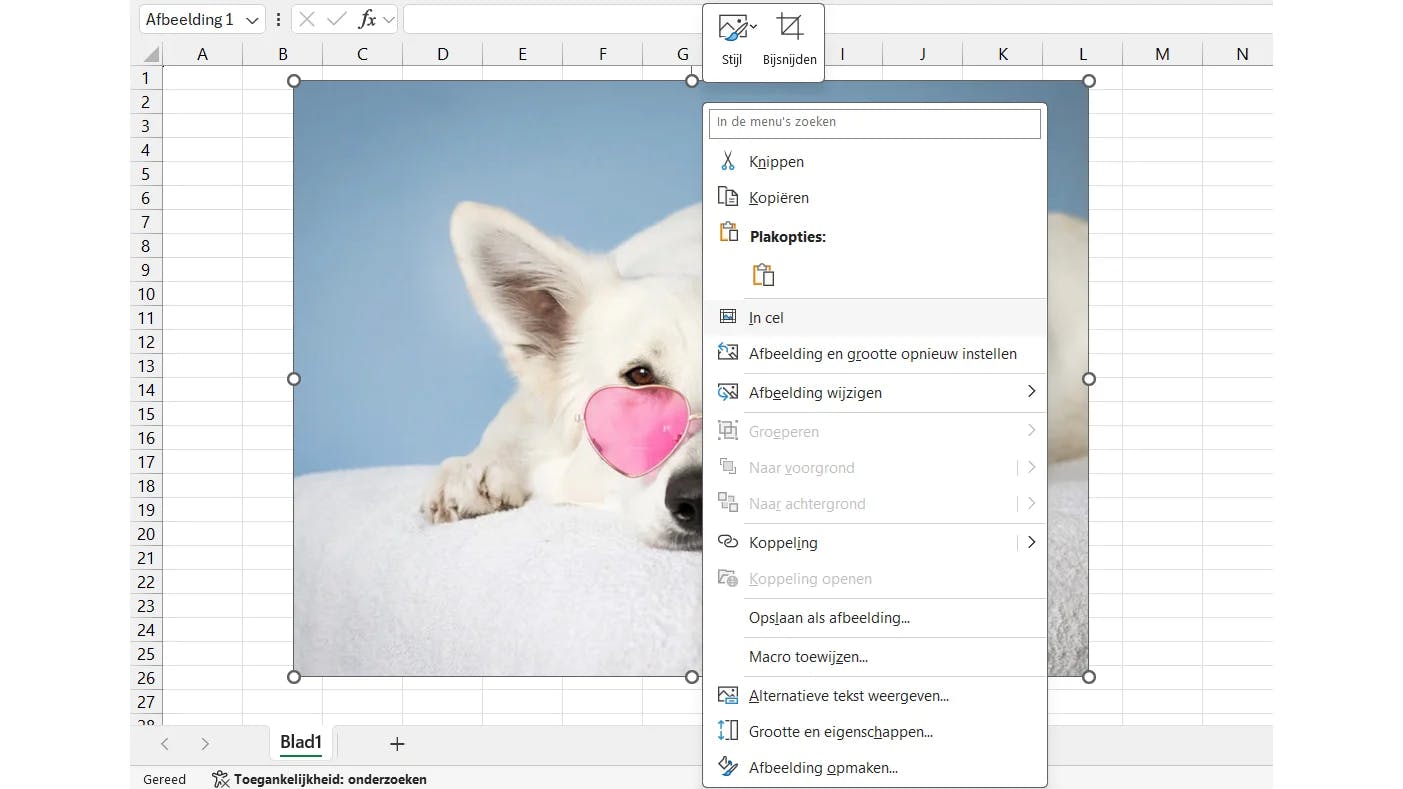Image resolution: width=1403 pixels, height=789 pixels.
Task: Expand the Name Box dropdown arrow
Action: click(x=252, y=20)
